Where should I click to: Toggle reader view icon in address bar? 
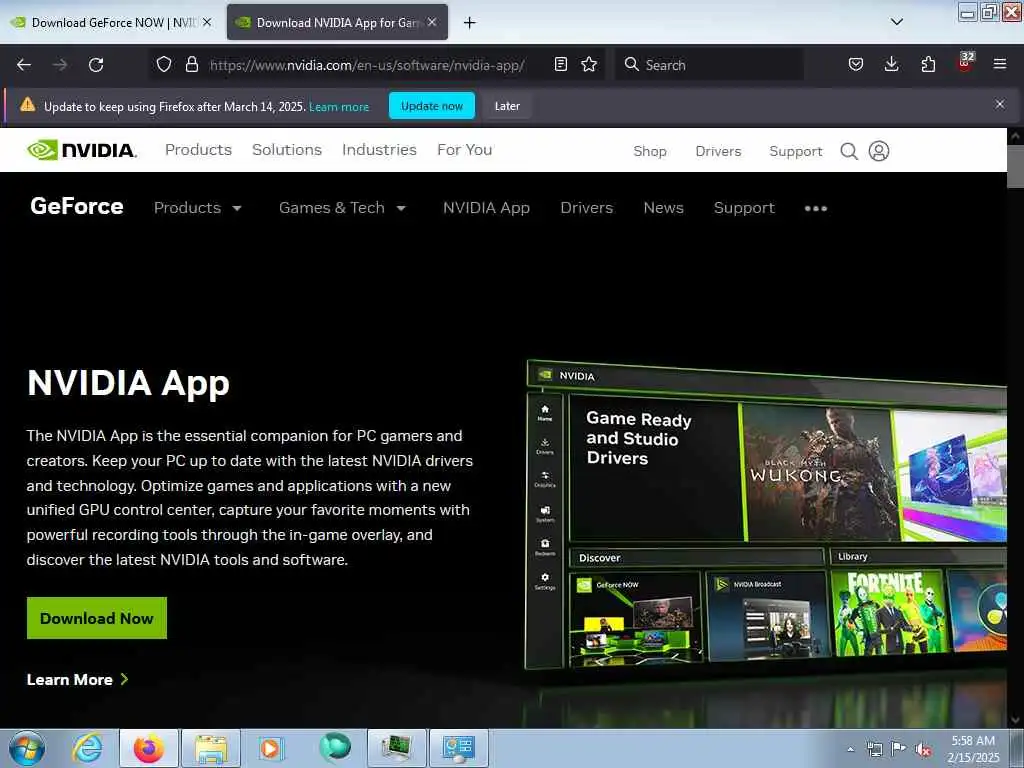click(x=560, y=64)
